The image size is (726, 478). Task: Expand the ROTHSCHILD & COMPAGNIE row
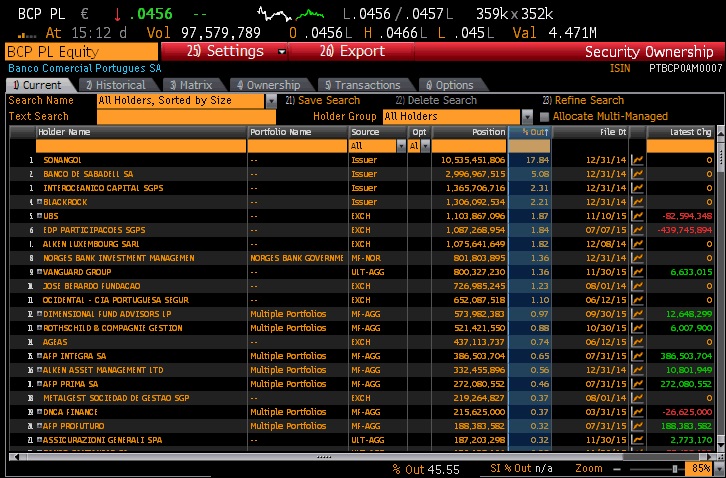[x=39, y=328]
